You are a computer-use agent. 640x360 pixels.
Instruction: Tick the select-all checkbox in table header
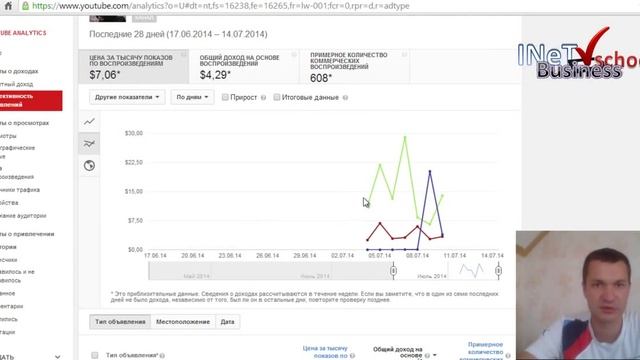coord(95,356)
